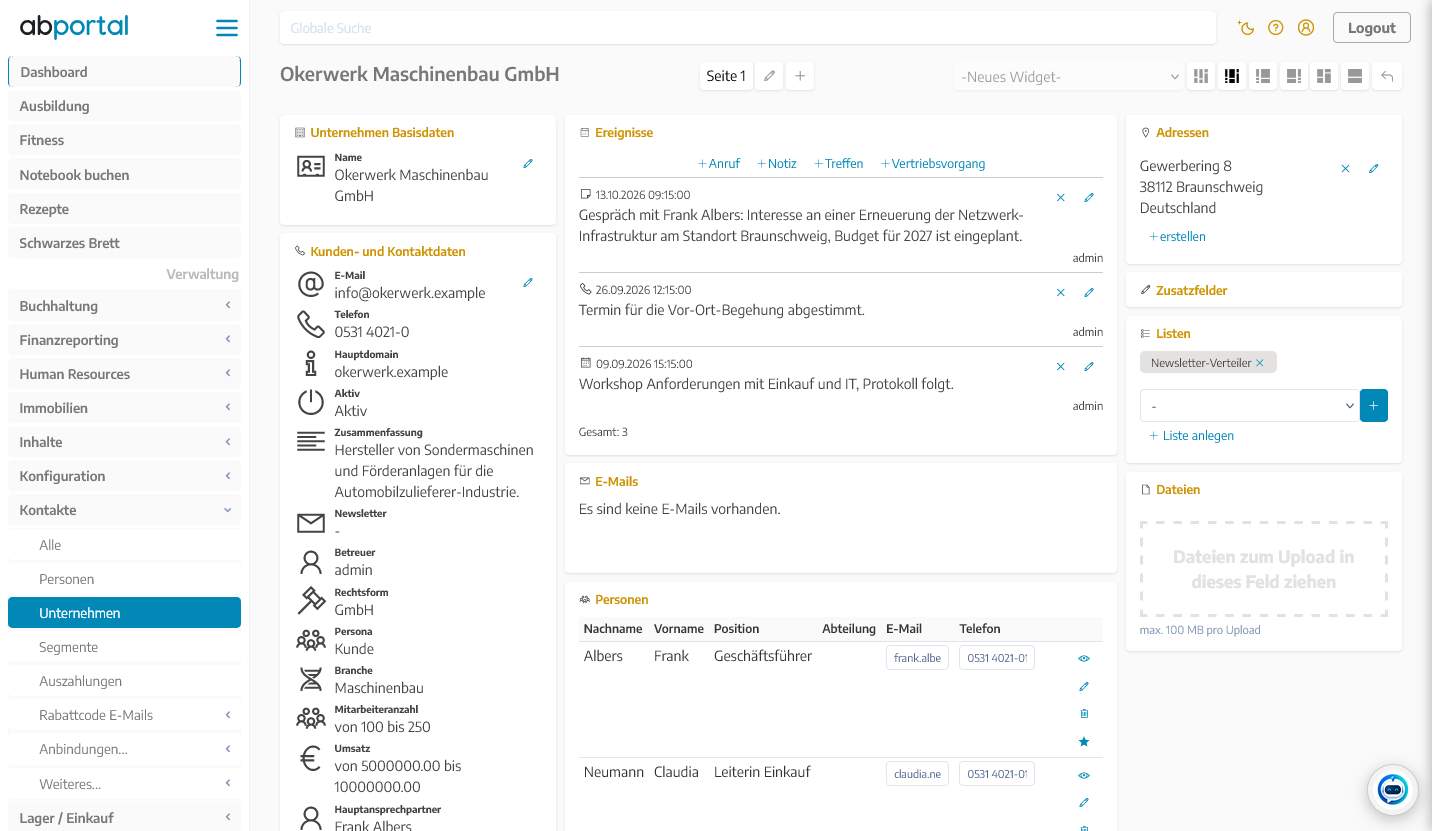The height and width of the screenshot is (831, 1432).
Task: Add a new page with plus icon
Action: (800, 76)
